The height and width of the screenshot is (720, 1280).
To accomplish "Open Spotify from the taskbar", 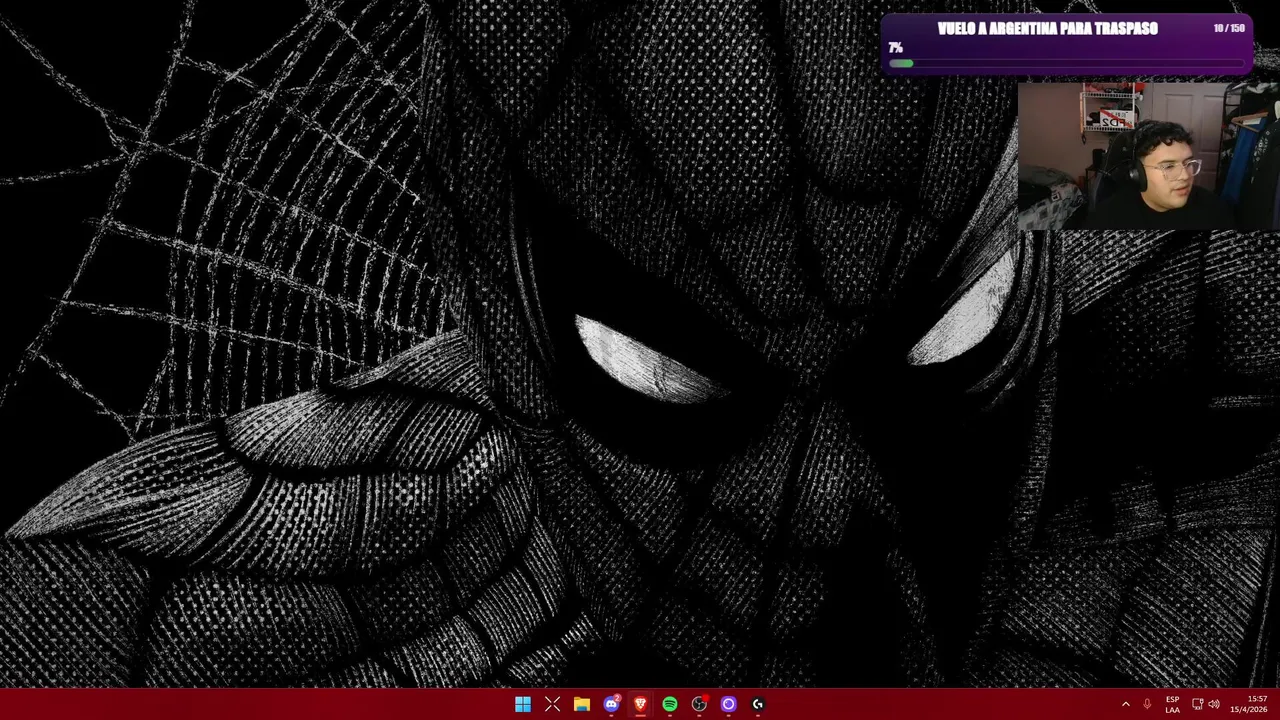I will 670,704.
